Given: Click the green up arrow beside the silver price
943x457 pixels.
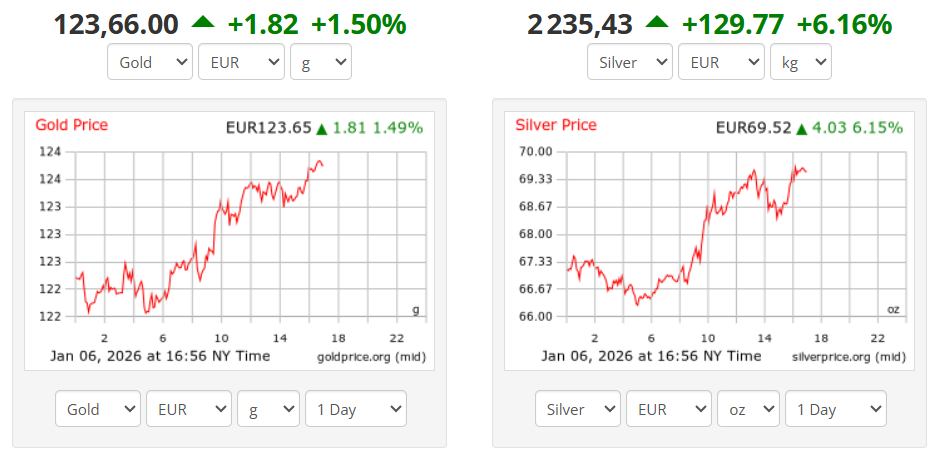Looking at the screenshot, I should click(656, 22).
